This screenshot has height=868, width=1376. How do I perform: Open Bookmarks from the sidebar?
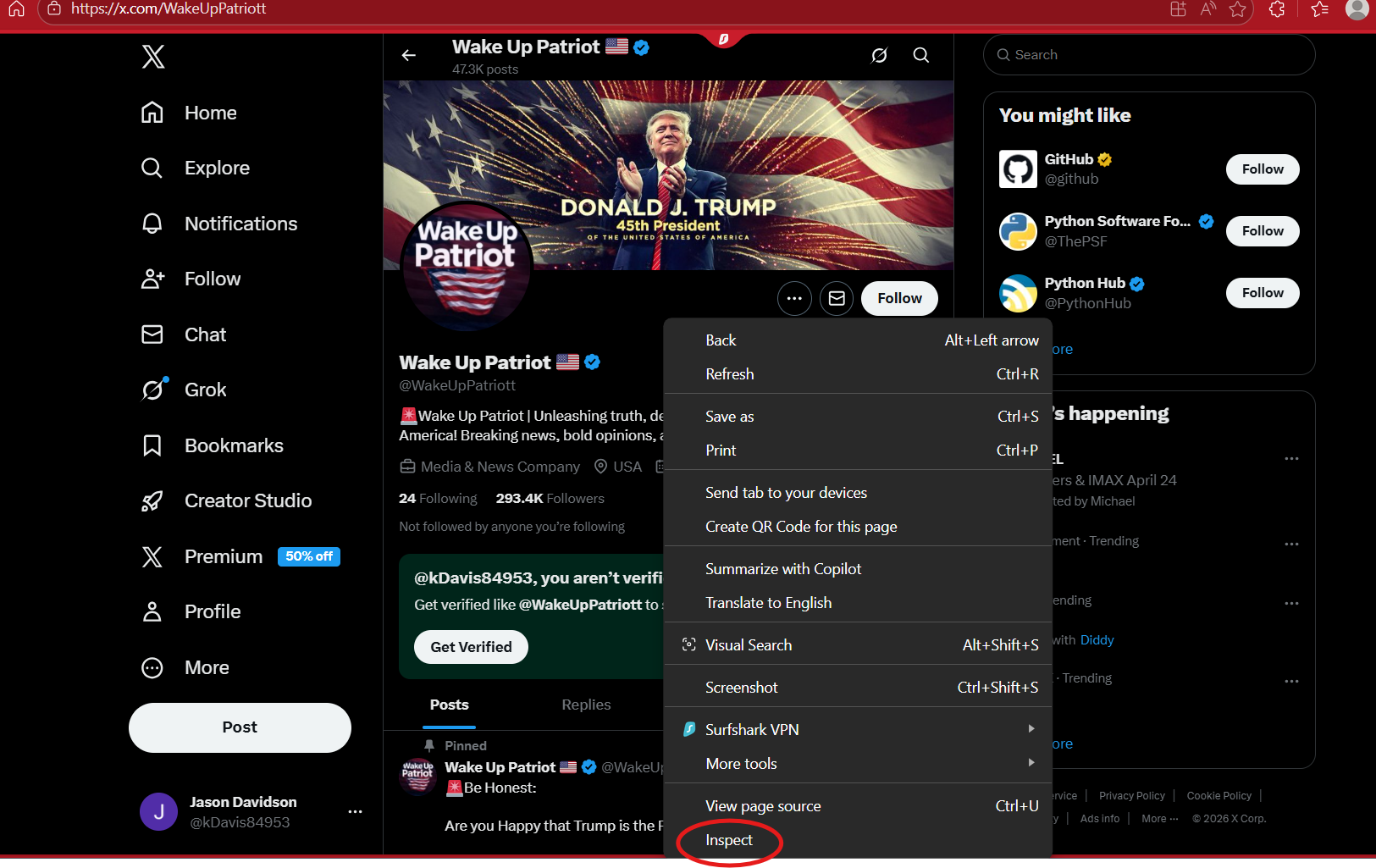coord(212,445)
